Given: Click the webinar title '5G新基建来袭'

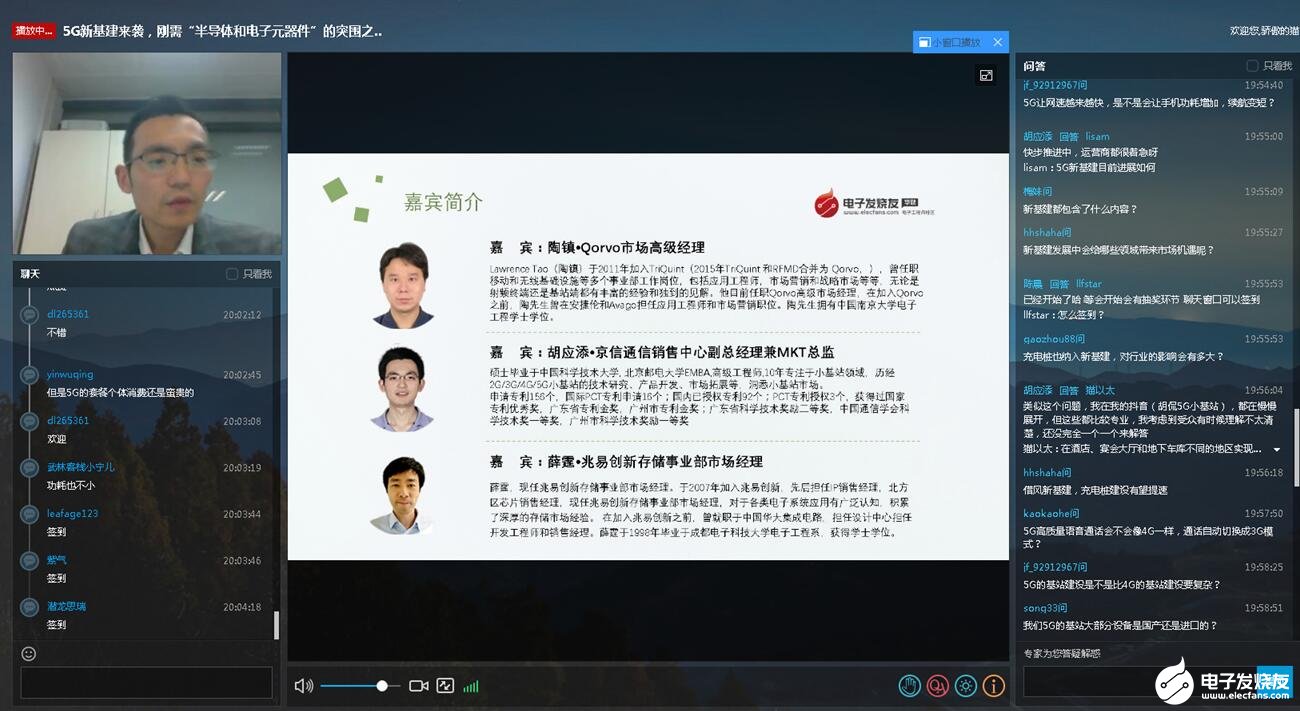Looking at the screenshot, I should tap(223, 31).
